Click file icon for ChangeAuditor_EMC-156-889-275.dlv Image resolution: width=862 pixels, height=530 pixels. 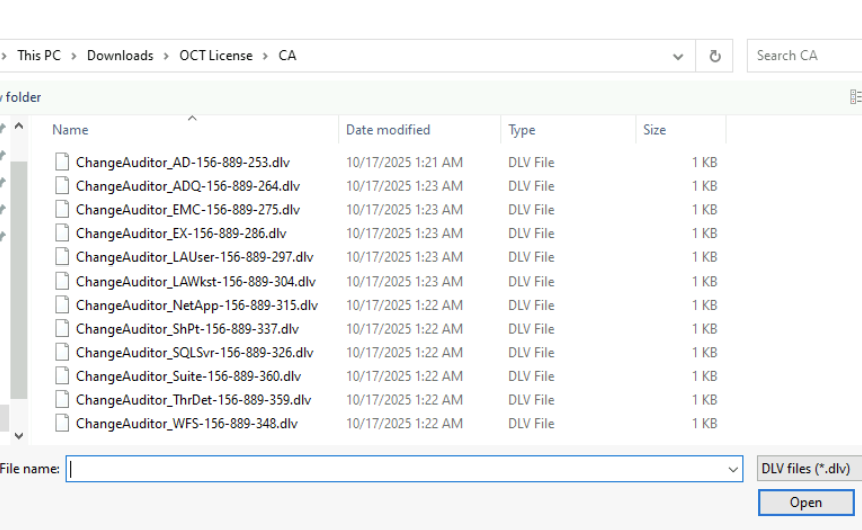point(62,209)
